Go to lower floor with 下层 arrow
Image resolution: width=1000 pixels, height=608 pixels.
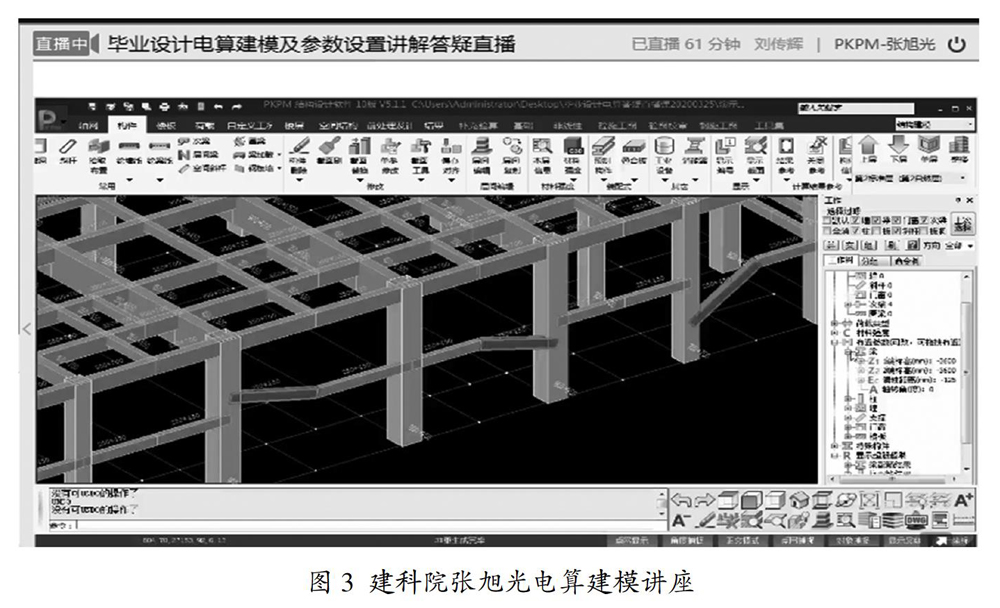[x=899, y=149]
